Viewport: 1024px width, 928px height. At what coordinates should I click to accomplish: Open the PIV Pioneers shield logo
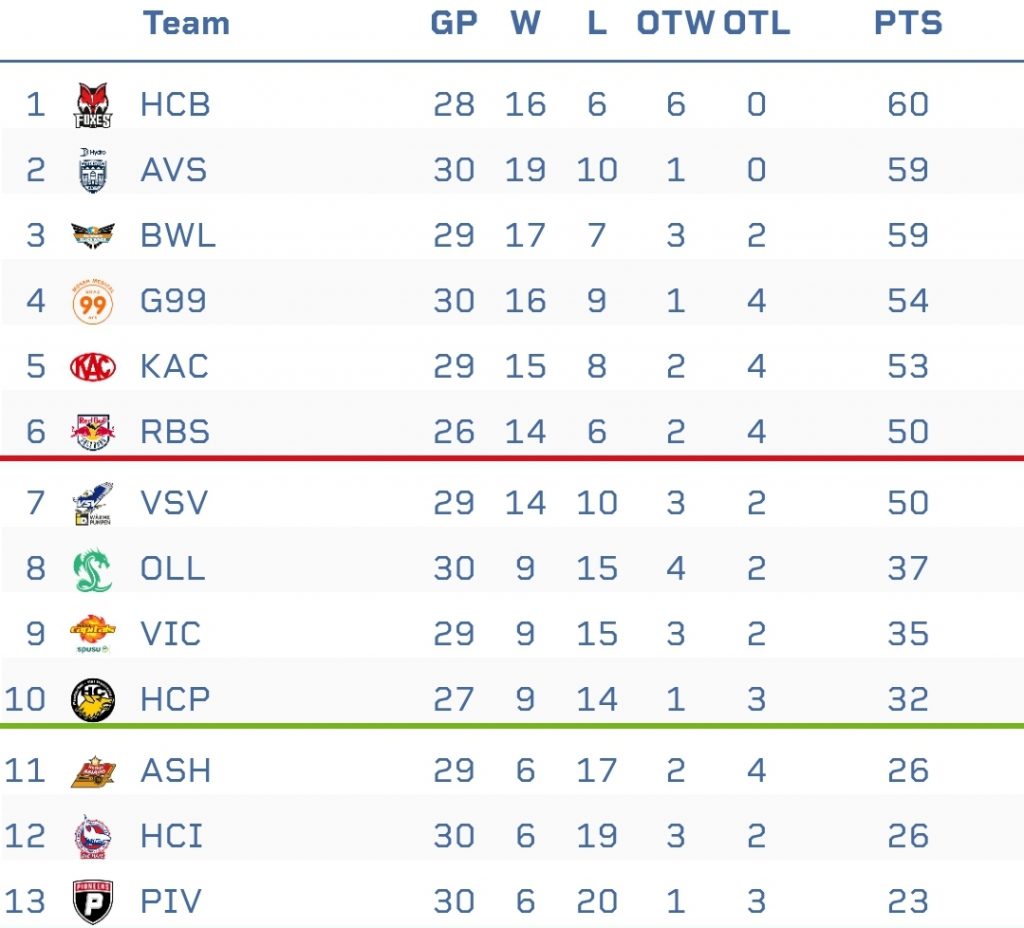tap(93, 902)
